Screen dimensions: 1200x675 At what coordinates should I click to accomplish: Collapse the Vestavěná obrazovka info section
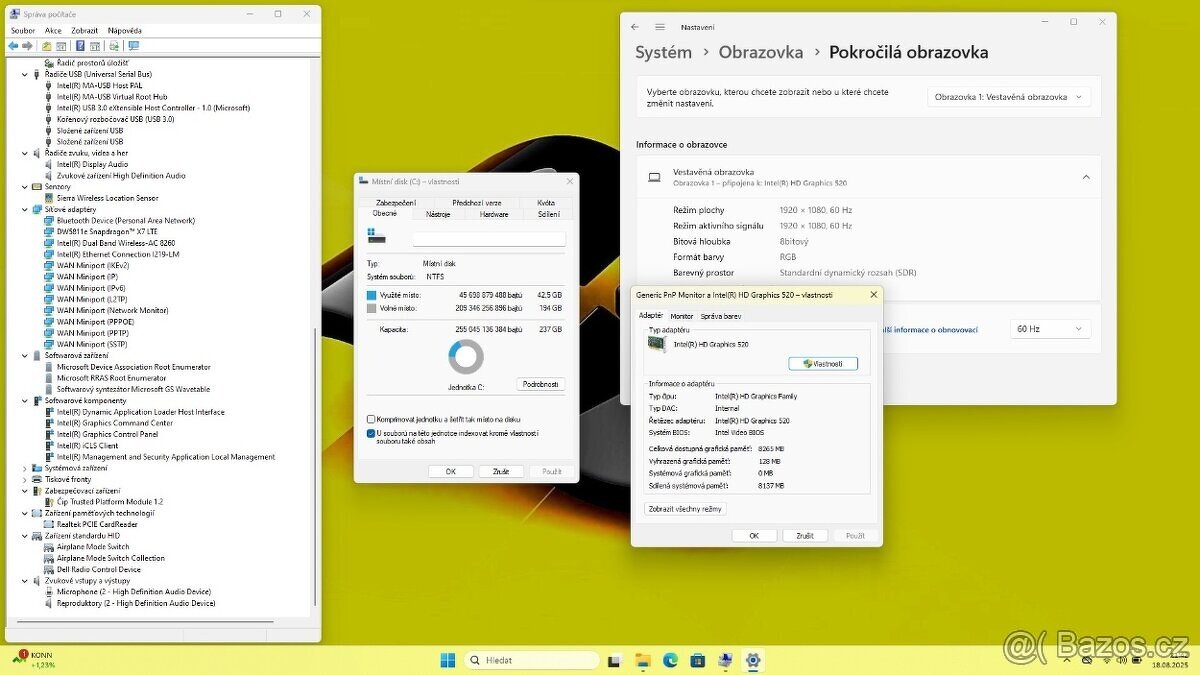pyautogui.click(x=1086, y=176)
